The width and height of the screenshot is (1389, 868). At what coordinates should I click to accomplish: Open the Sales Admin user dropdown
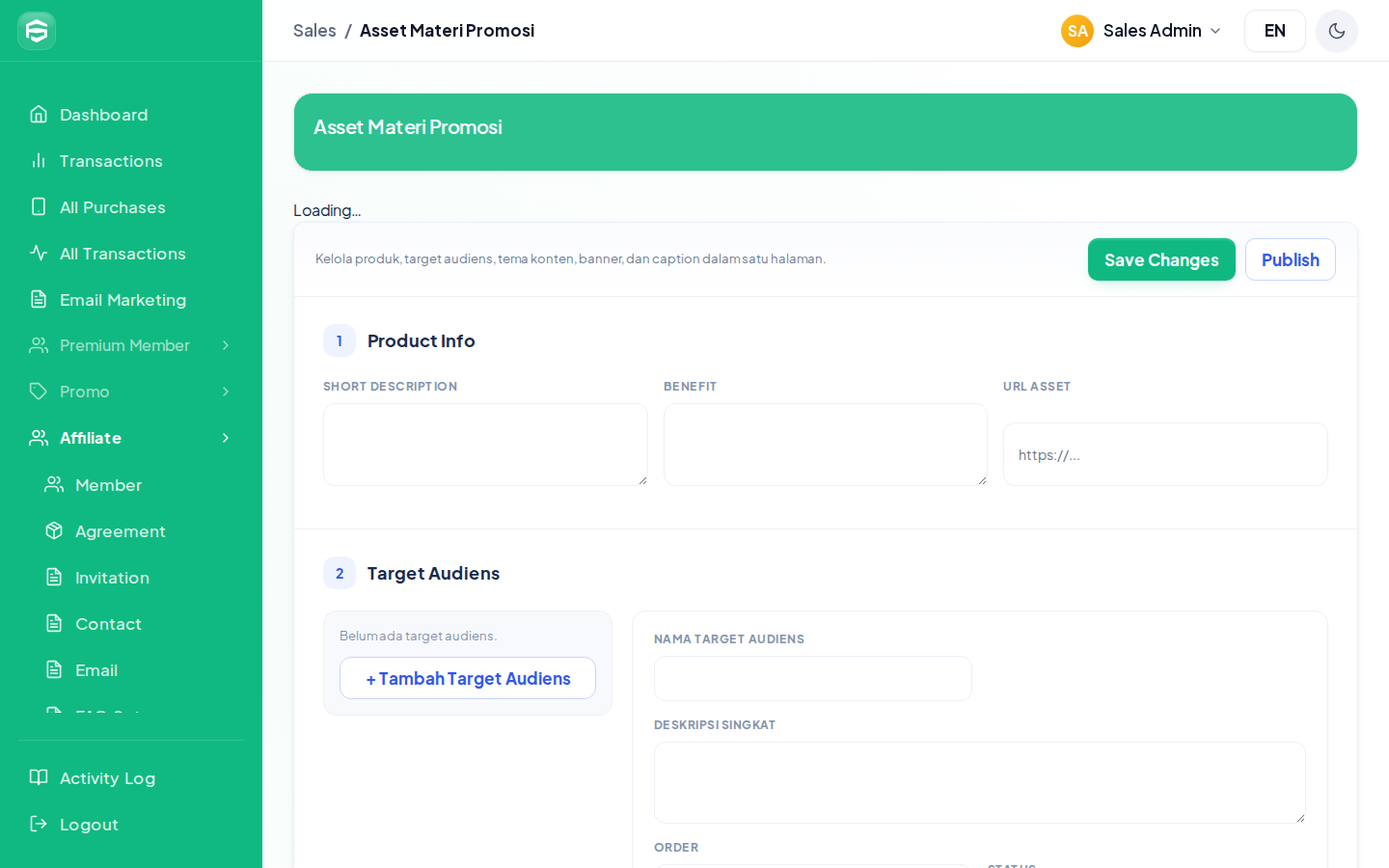tap(1142, 31)
